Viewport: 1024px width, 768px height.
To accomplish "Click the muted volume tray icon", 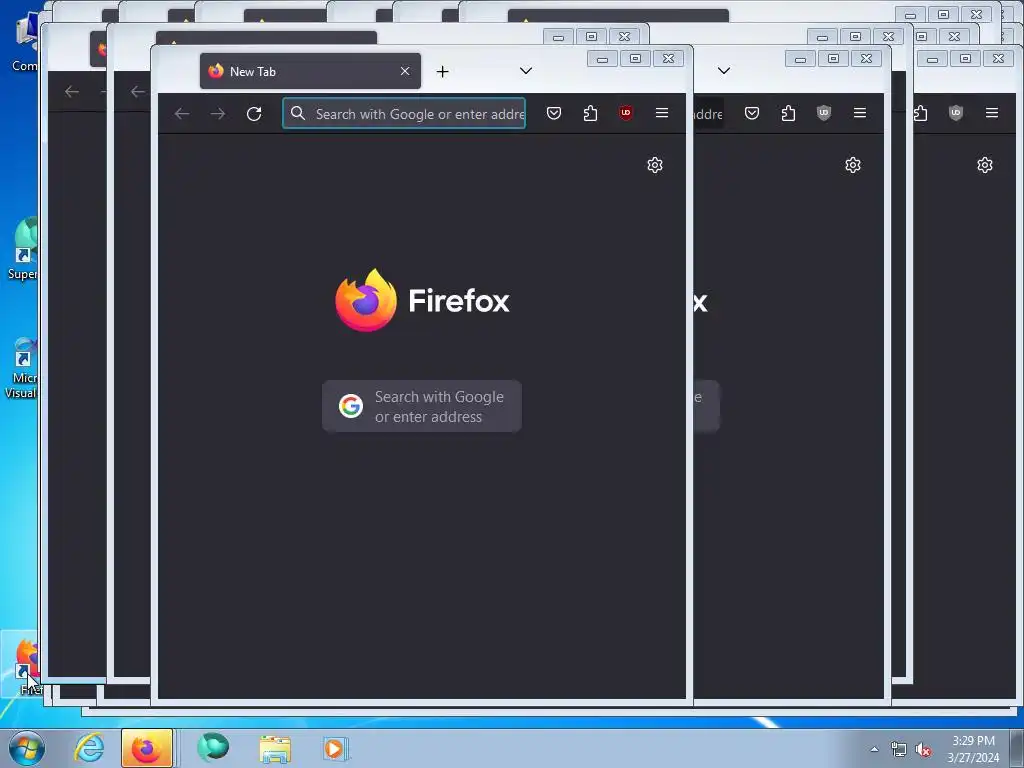I will point(923,750).
